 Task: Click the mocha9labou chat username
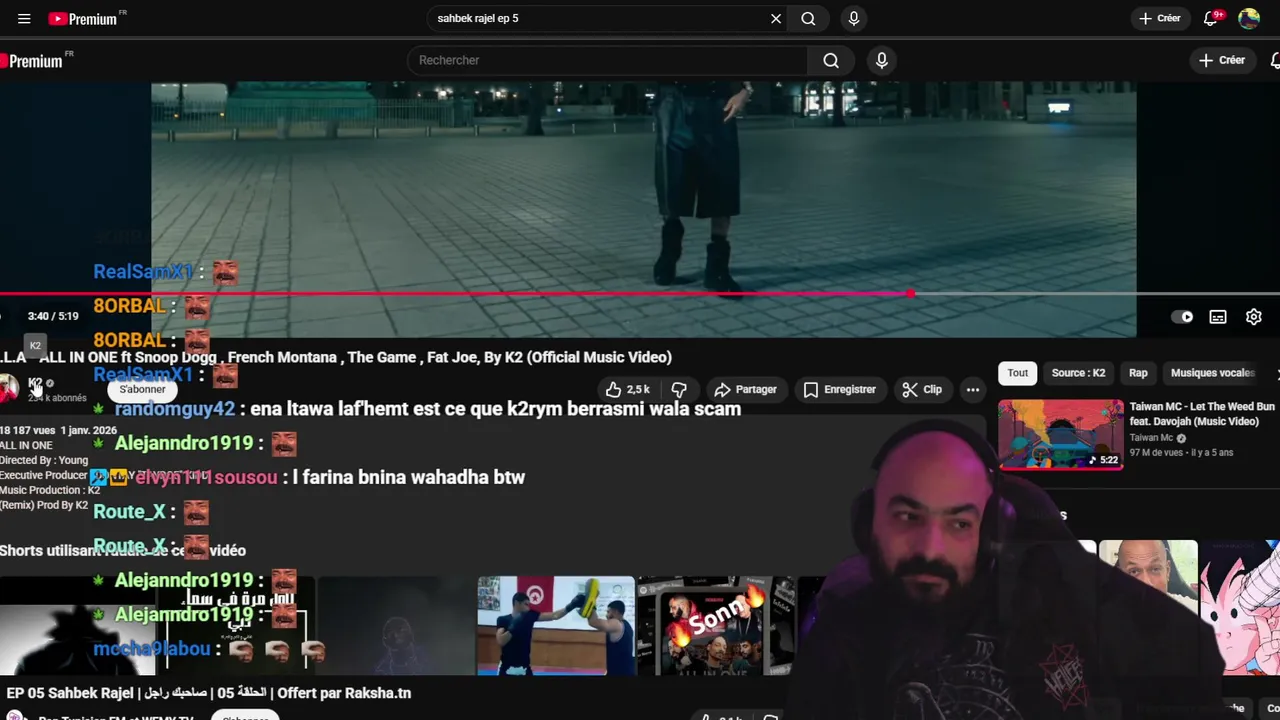click(152, 649)
